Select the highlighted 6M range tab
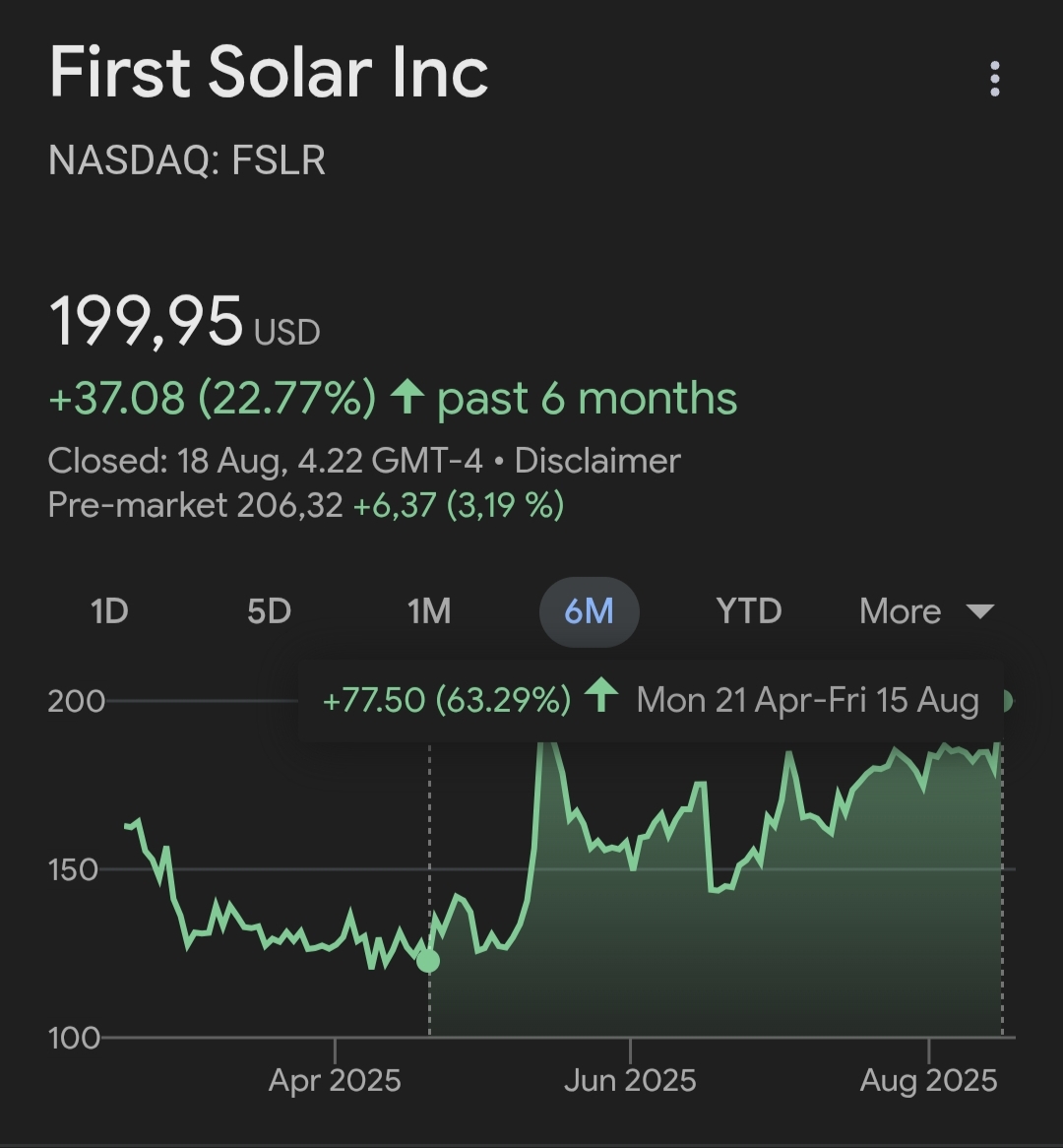The image size is (1063, 1148). tap(589, 611)
